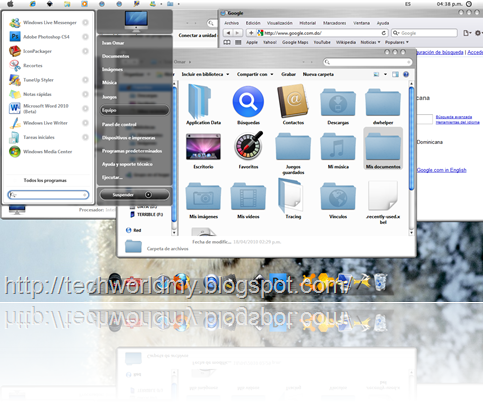Expand Microsoft Word 2010 jump list arrow
The height and width of the screenshot is (402, 483).
pos(85,108)
